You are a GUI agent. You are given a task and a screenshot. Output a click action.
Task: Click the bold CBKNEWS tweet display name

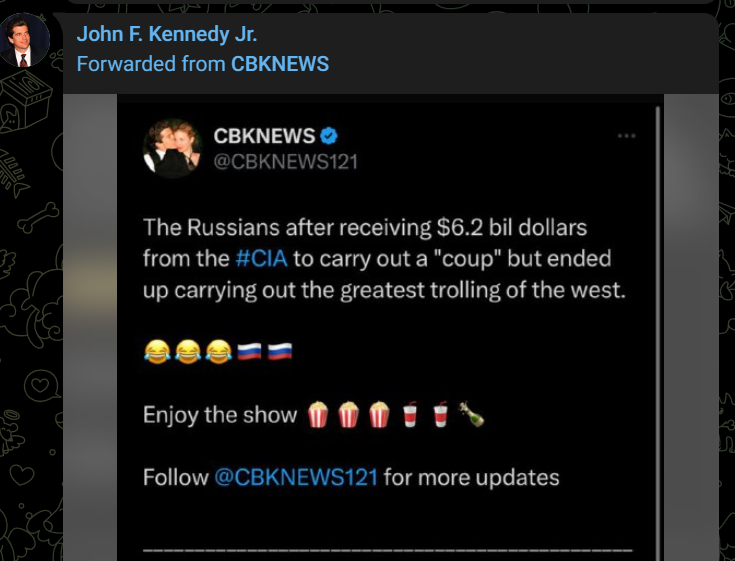pos(264,136)
